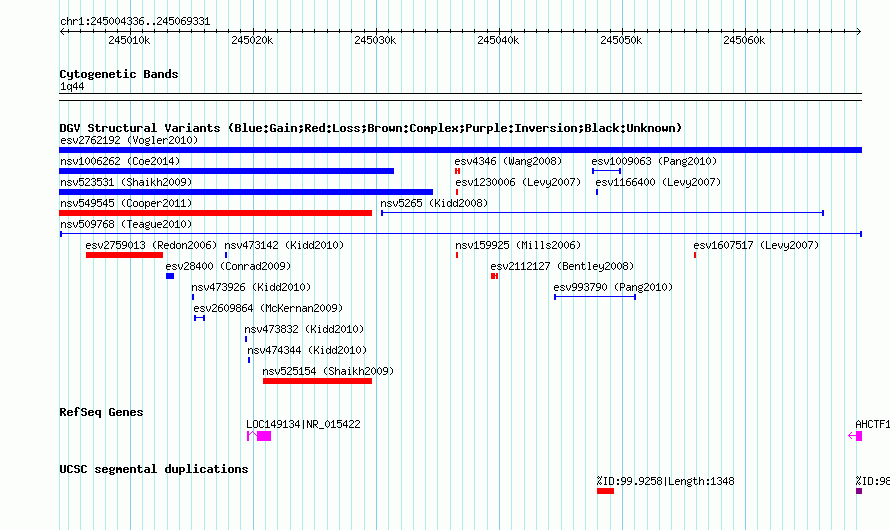Click the nsv525154 (Shaikh2009) label text

328,371
